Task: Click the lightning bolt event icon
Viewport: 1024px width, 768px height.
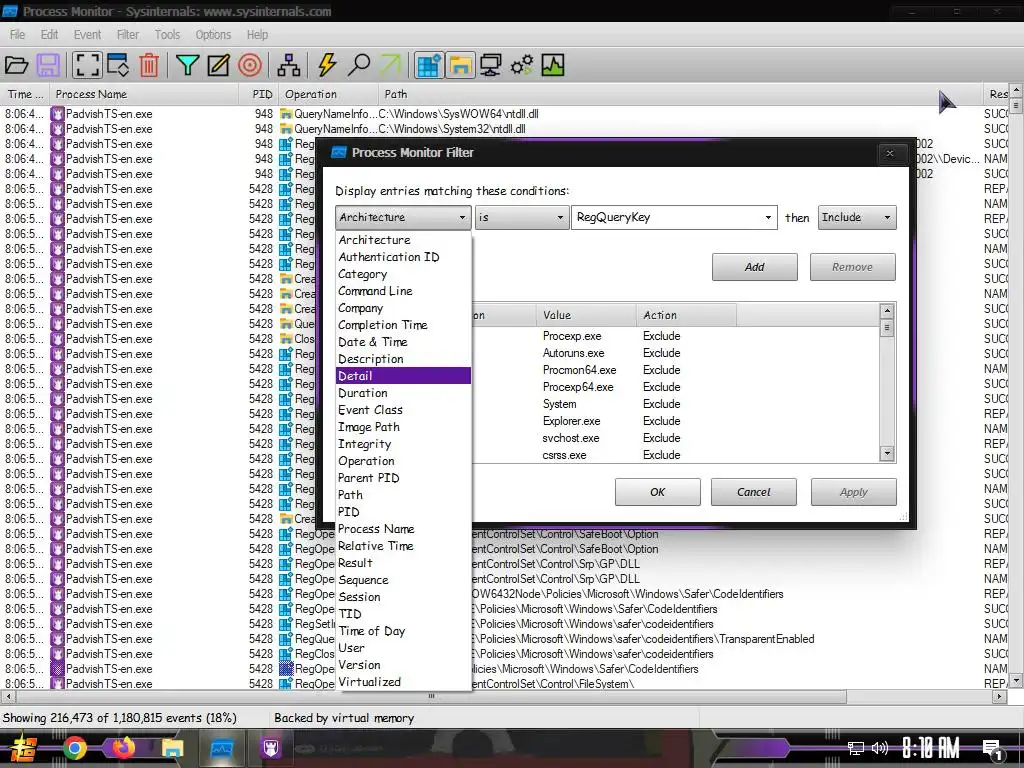Action: pos(327,65)
